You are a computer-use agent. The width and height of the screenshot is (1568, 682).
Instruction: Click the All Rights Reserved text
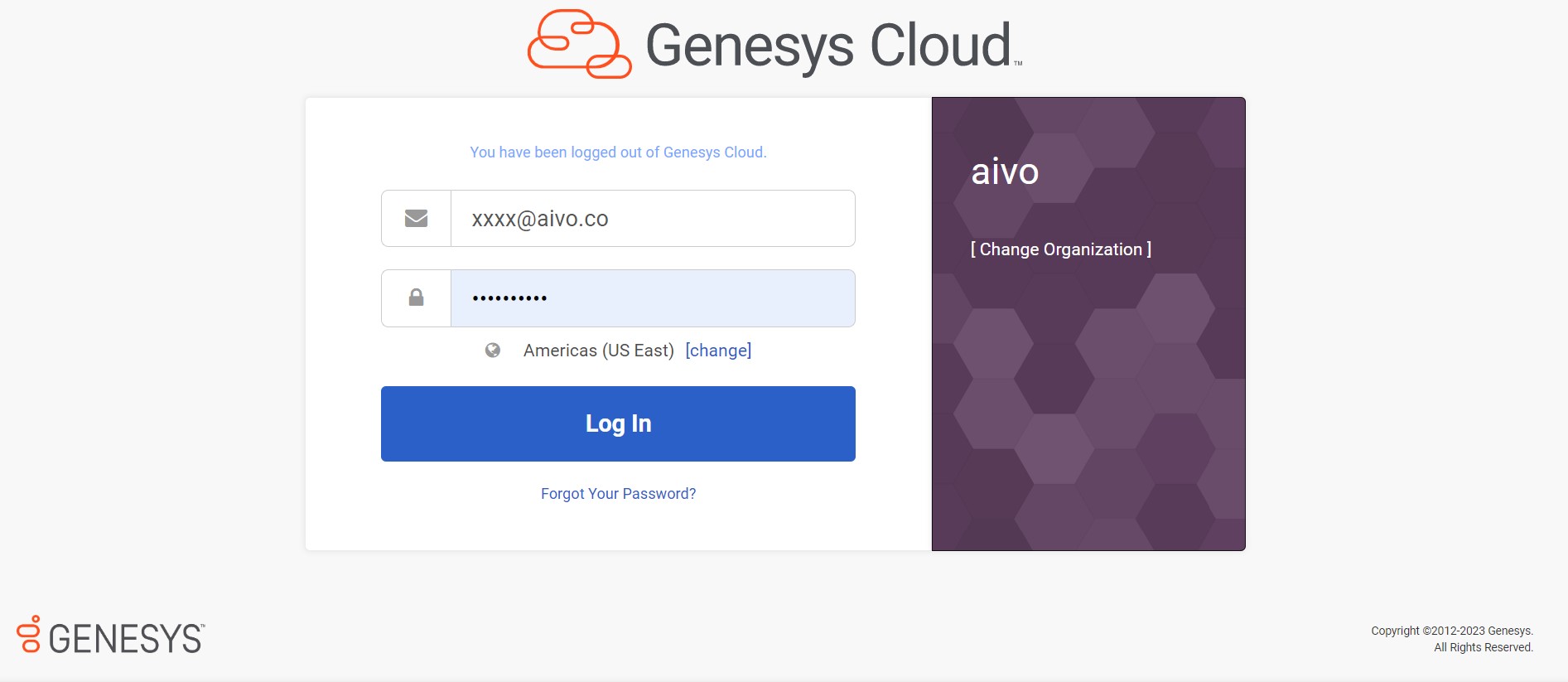(x=1483, y=647)
